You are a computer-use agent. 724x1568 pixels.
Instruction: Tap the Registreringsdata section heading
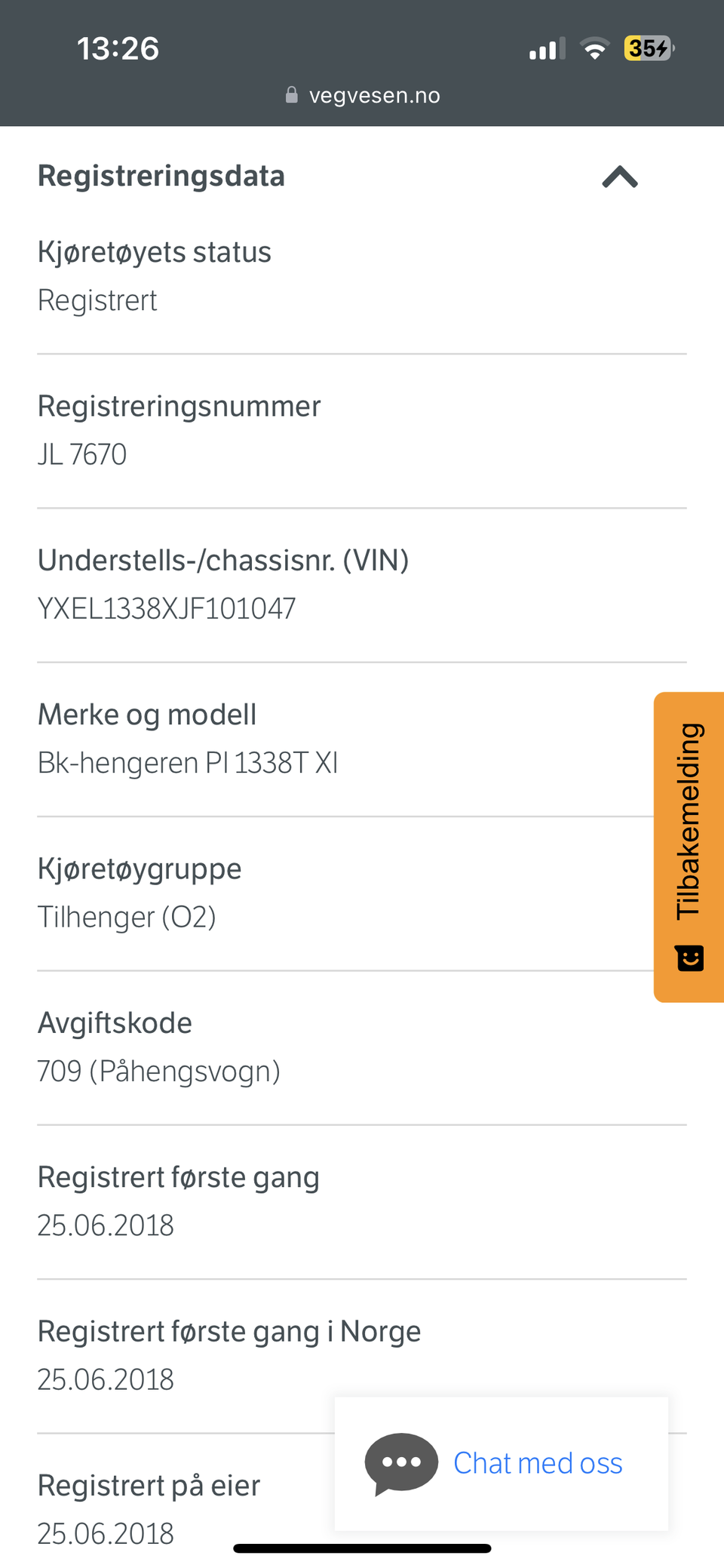tap(161, 177)
